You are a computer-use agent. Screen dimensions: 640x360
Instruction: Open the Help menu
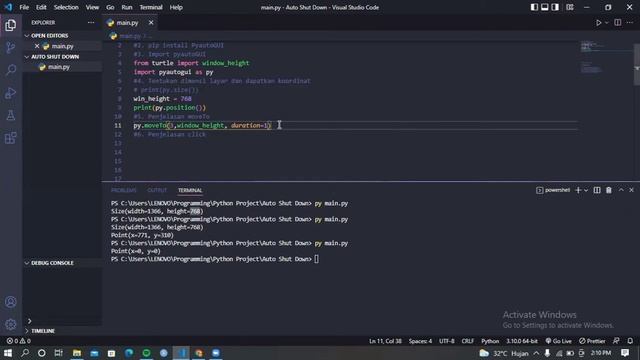point(176,7)
